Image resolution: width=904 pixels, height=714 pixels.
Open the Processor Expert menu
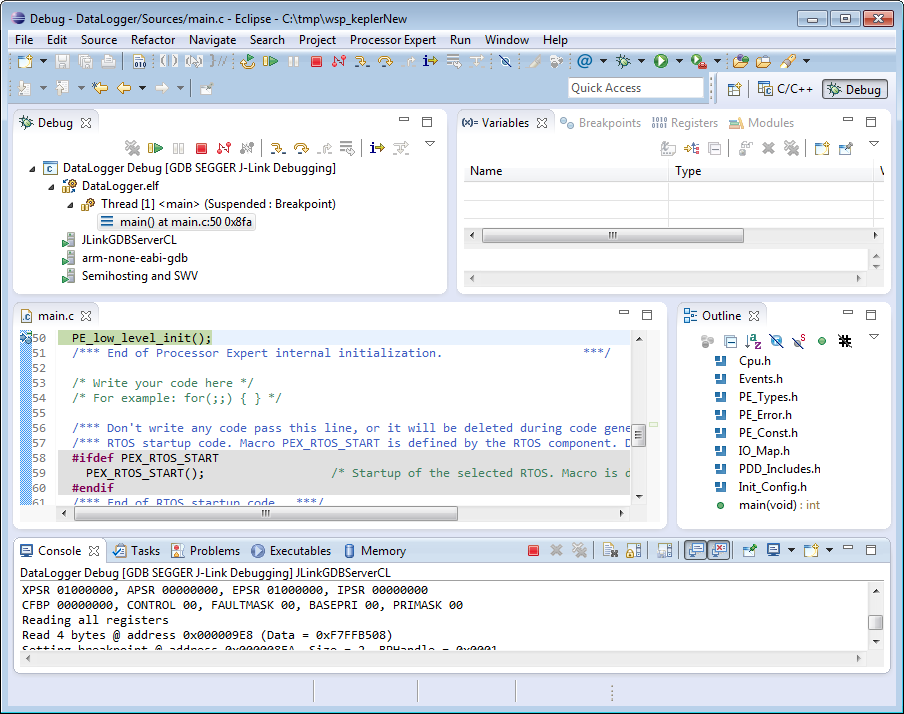coord(392,40)
